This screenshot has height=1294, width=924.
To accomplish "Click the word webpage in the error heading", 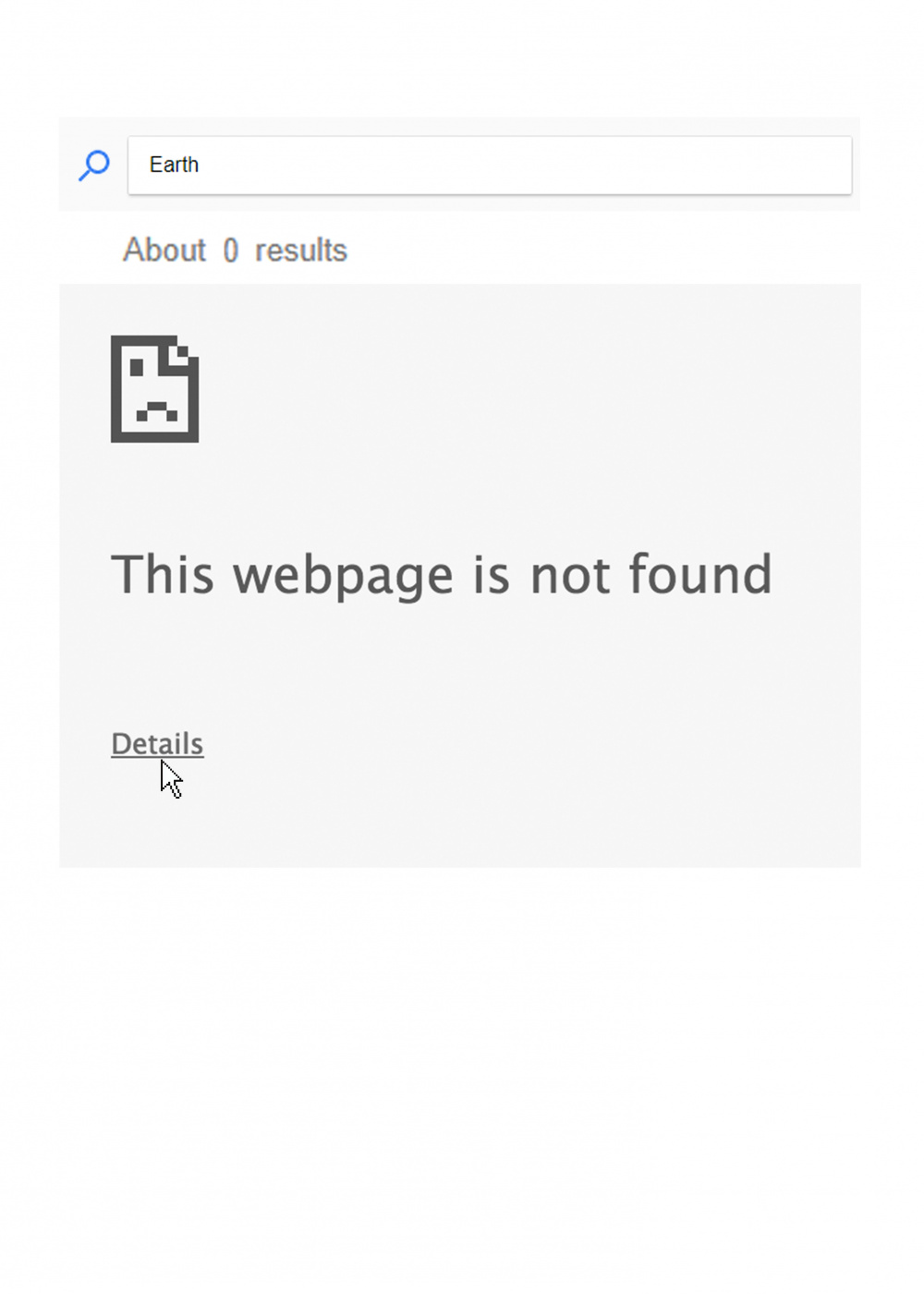I will tap(343, 577).
